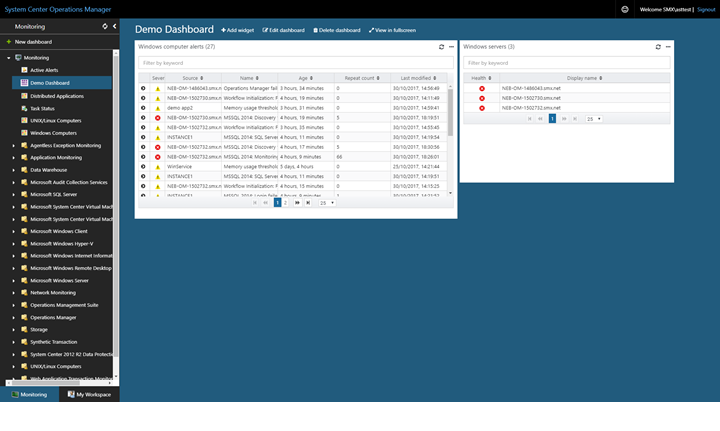Create a New dashboard

point(29,42)
